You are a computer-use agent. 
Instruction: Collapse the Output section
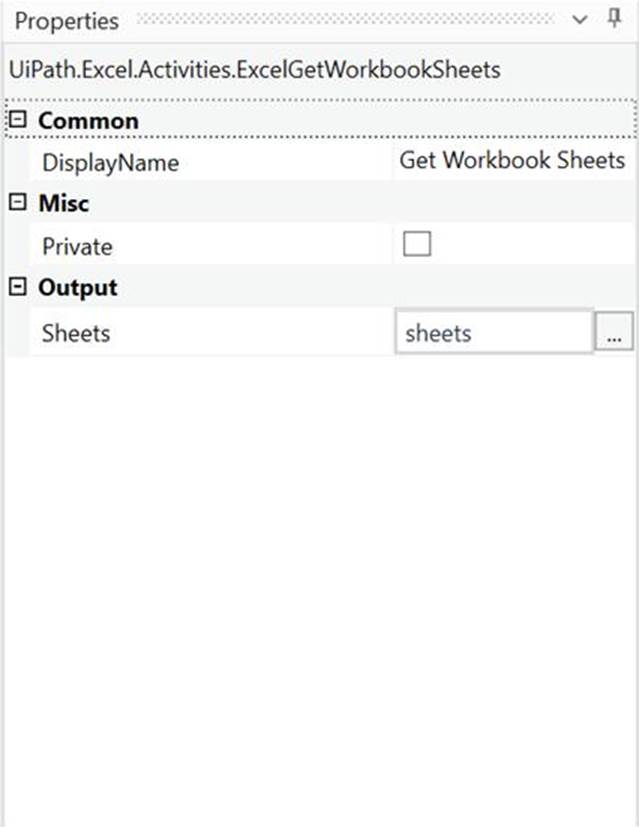16,288
